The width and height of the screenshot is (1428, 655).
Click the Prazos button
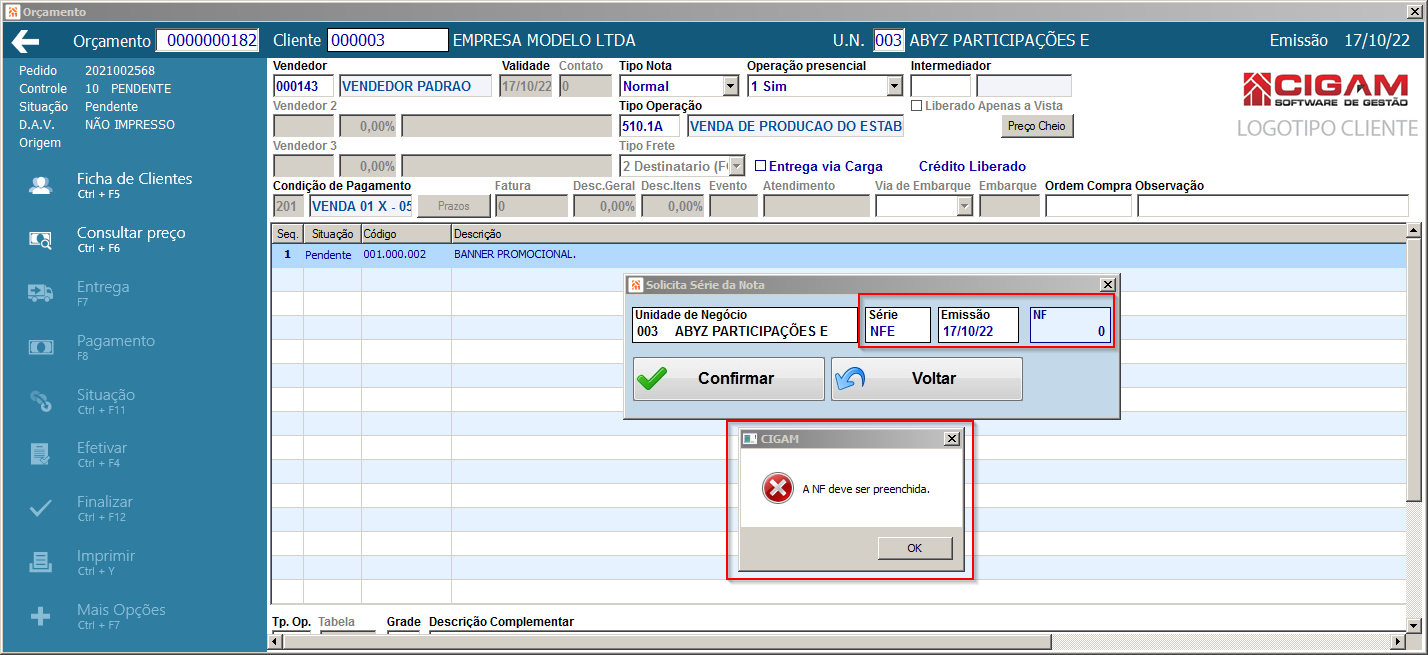point(454,206)
